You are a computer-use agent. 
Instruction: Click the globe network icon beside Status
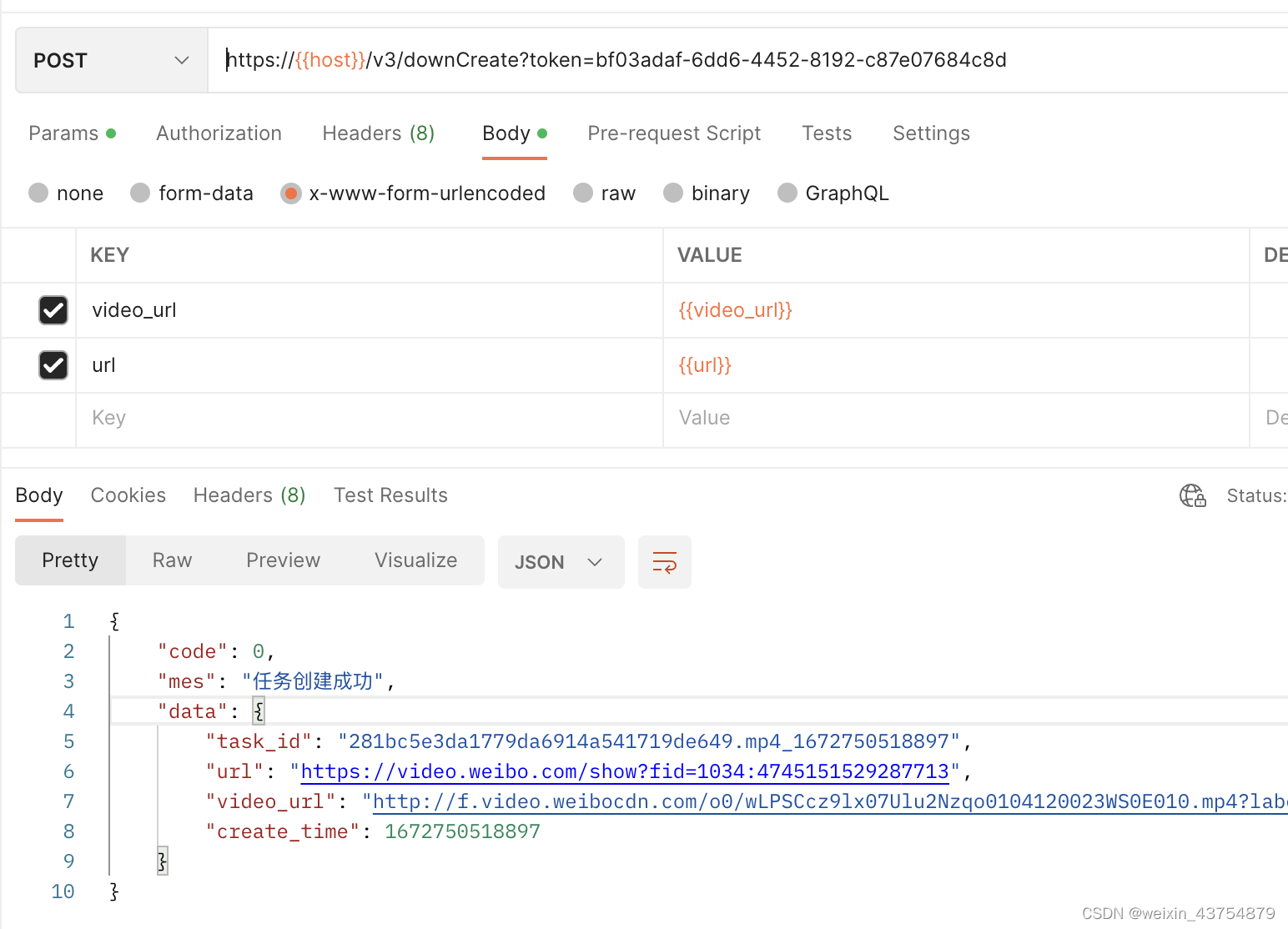[1192, 495]
